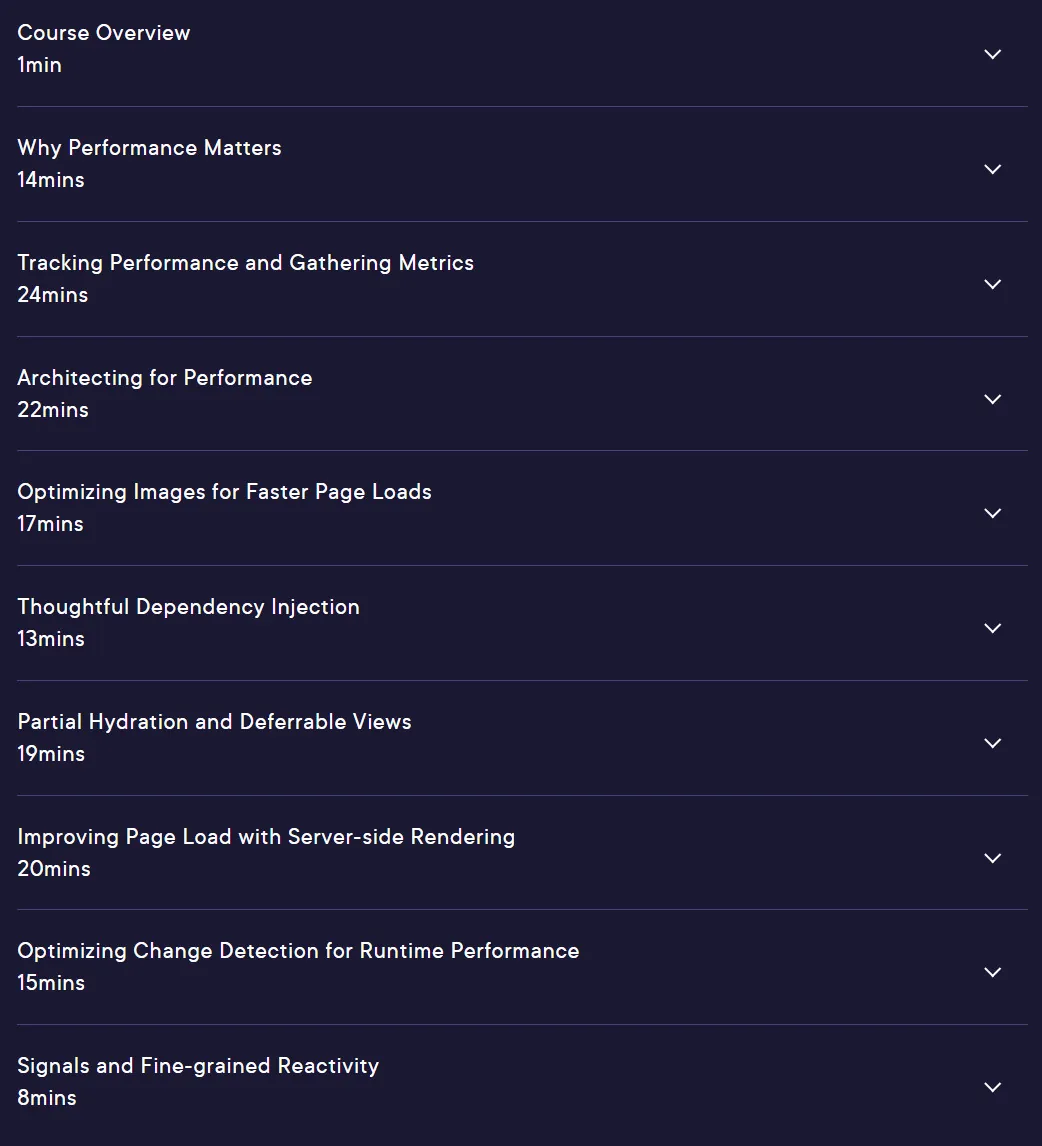
Task: Open Thoughtful Dependency Injection module title
Action: (x=189, y=607)
